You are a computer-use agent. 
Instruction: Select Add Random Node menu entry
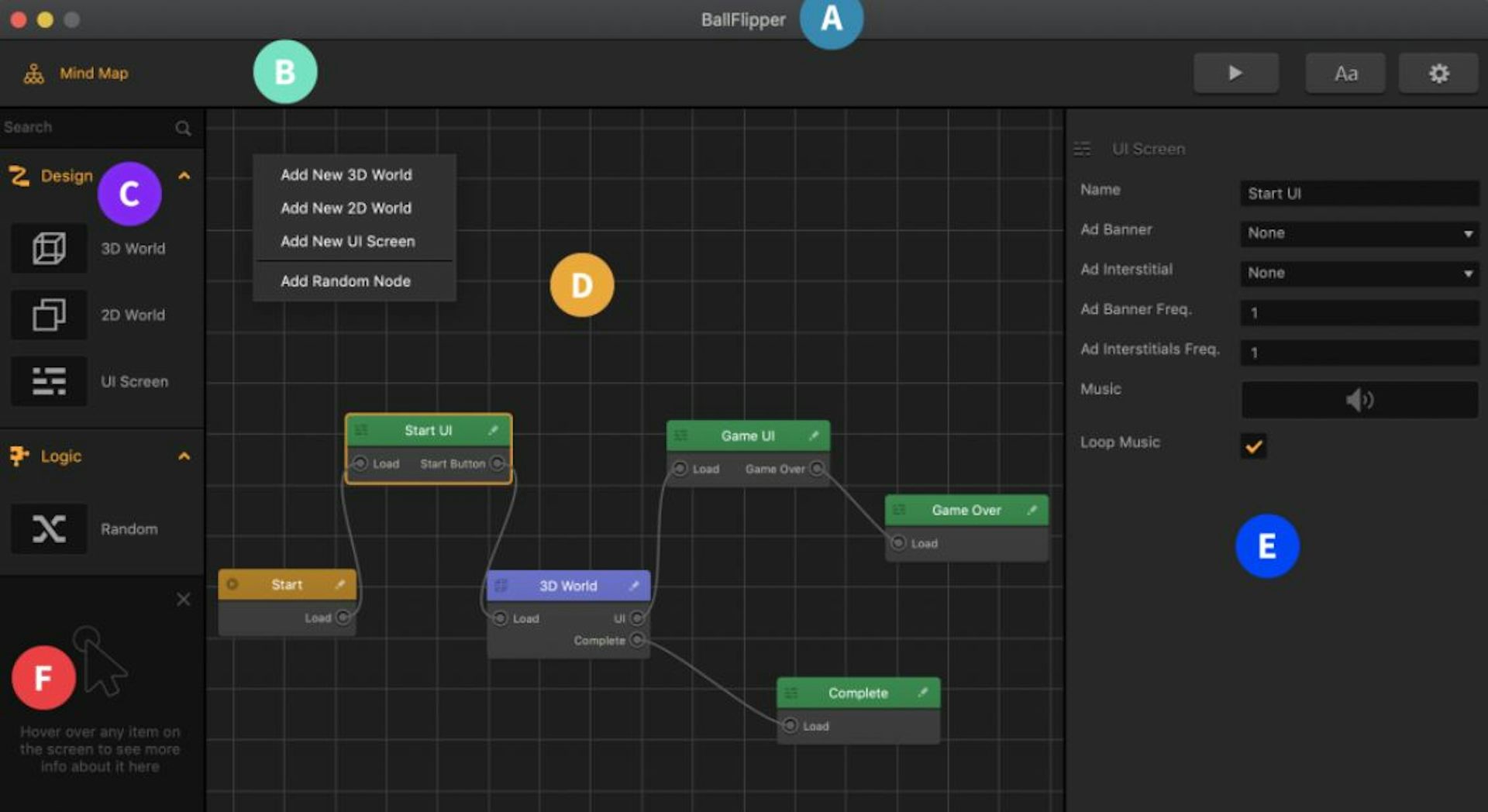[346, 281]
